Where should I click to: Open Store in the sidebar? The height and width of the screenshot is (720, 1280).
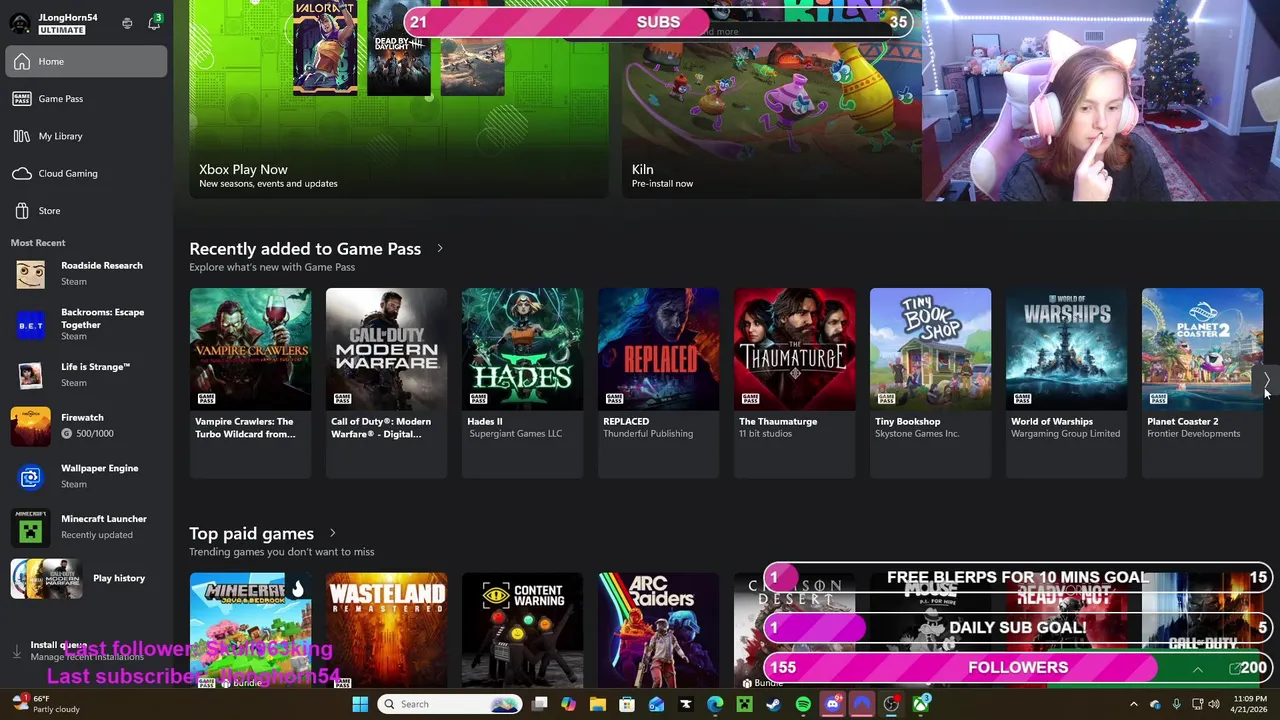(x=86, y=211)
